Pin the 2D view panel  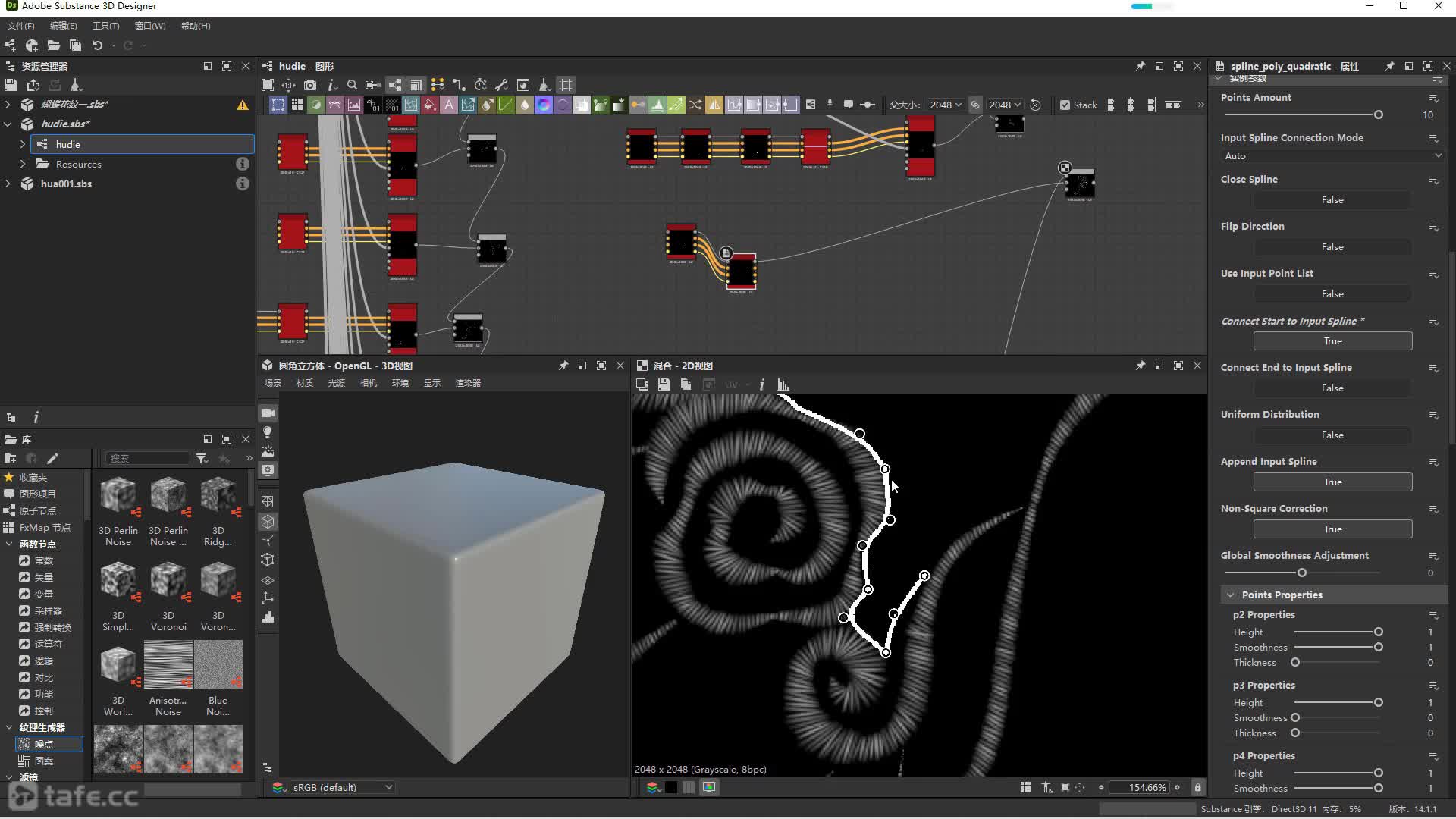[1140, 366]
